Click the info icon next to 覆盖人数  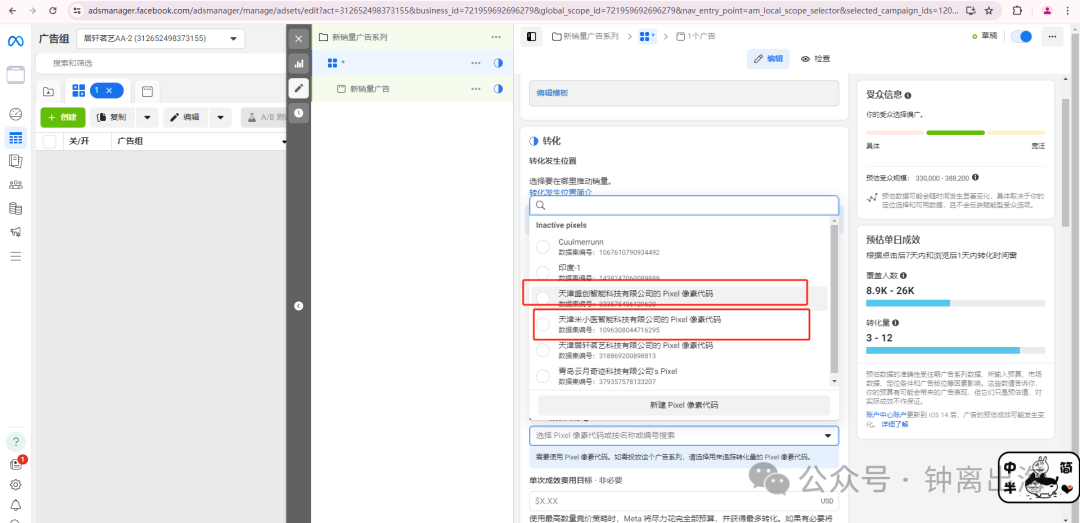tap(903, 276)
